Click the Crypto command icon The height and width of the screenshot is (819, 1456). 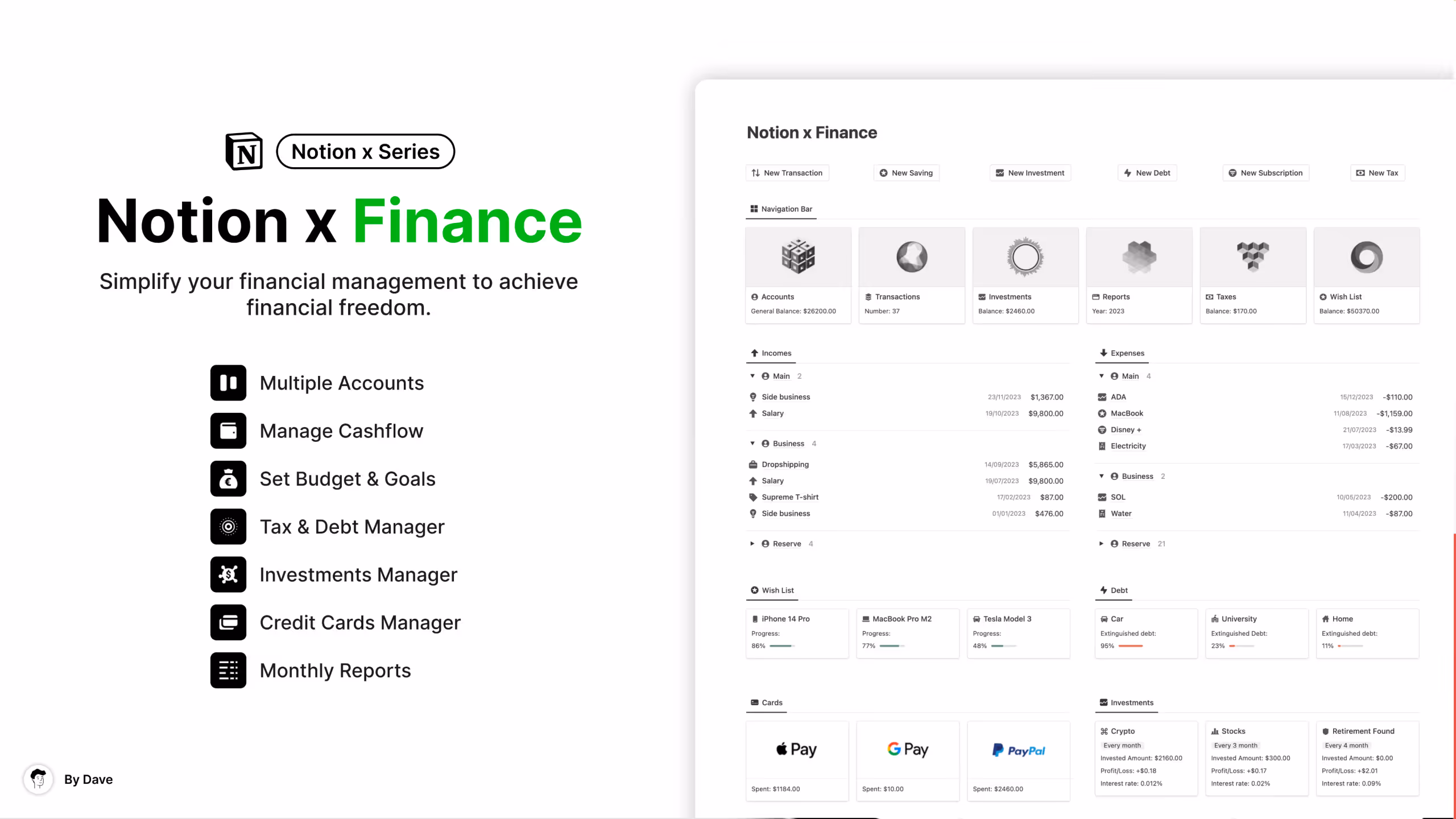coord(1104,731)
